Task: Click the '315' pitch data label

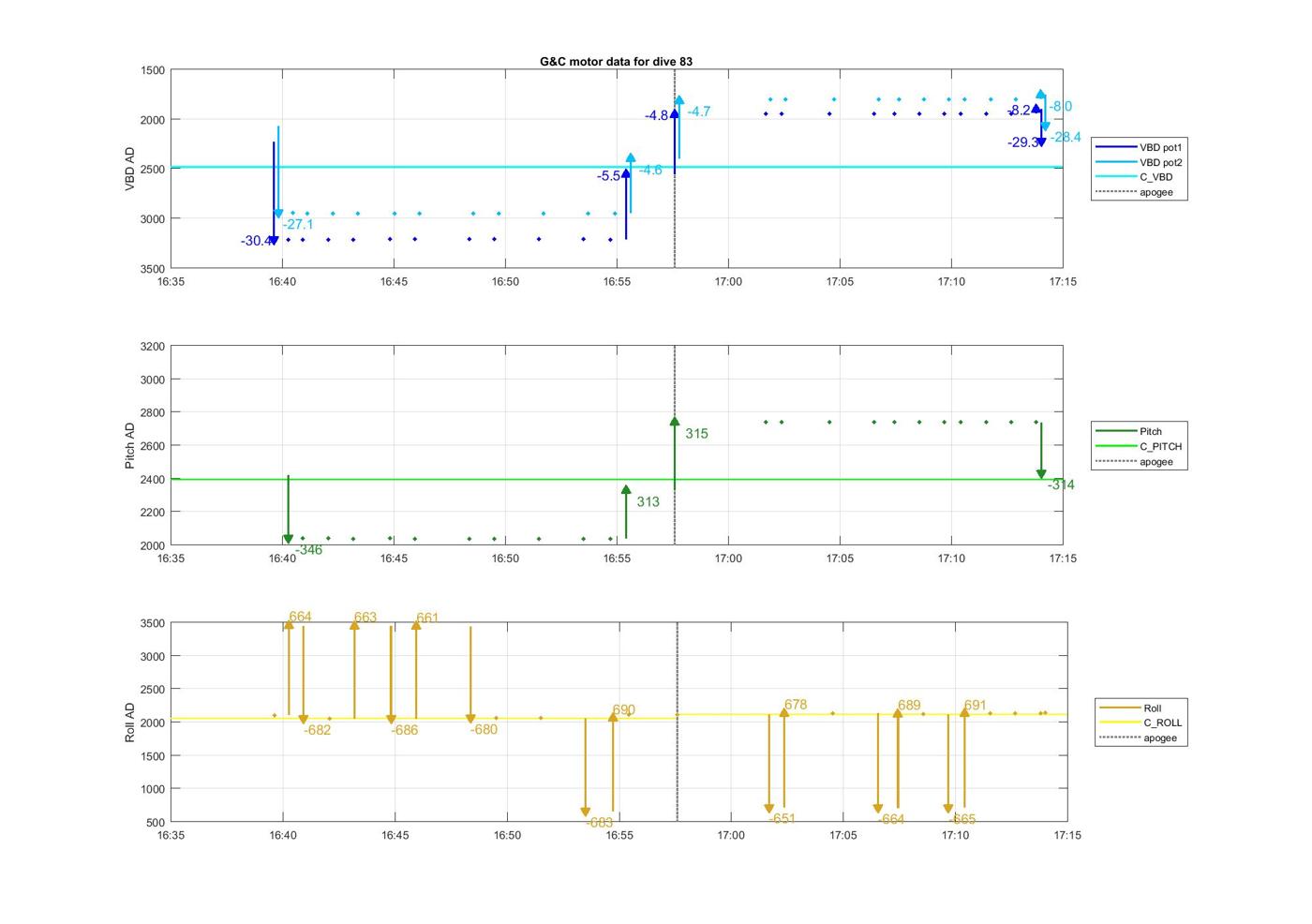Action: pos(696,433)
